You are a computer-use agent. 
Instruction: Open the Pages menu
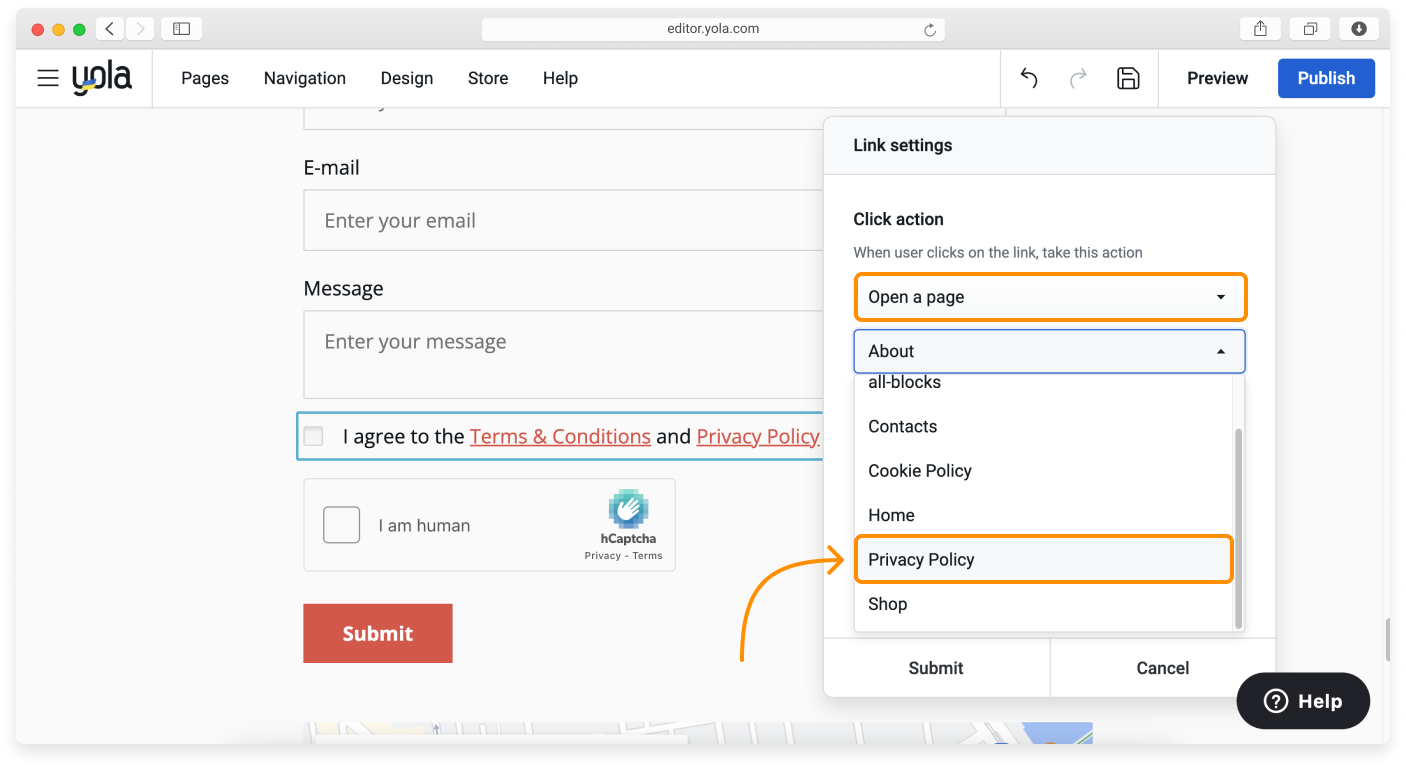(x=205, y=78)
